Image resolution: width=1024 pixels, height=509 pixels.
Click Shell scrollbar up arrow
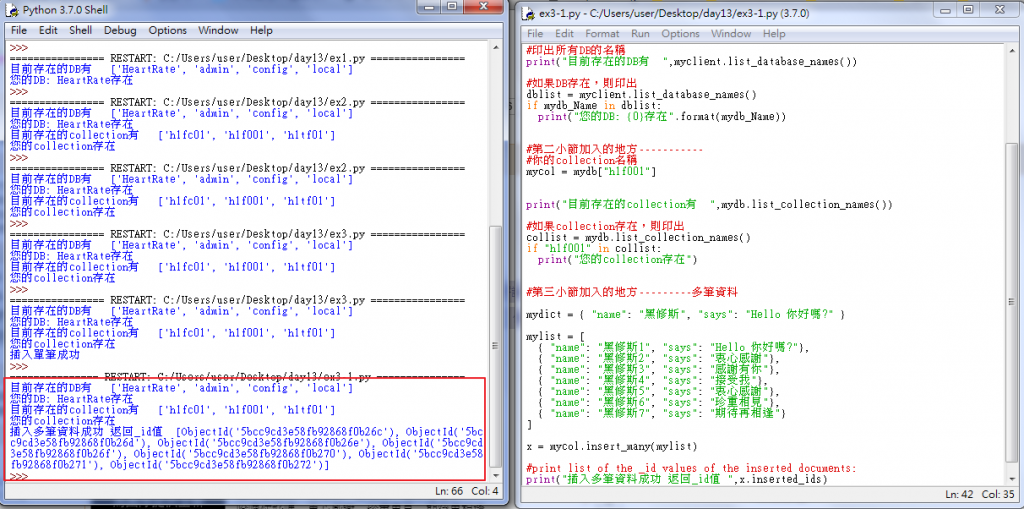coord(496,48)
